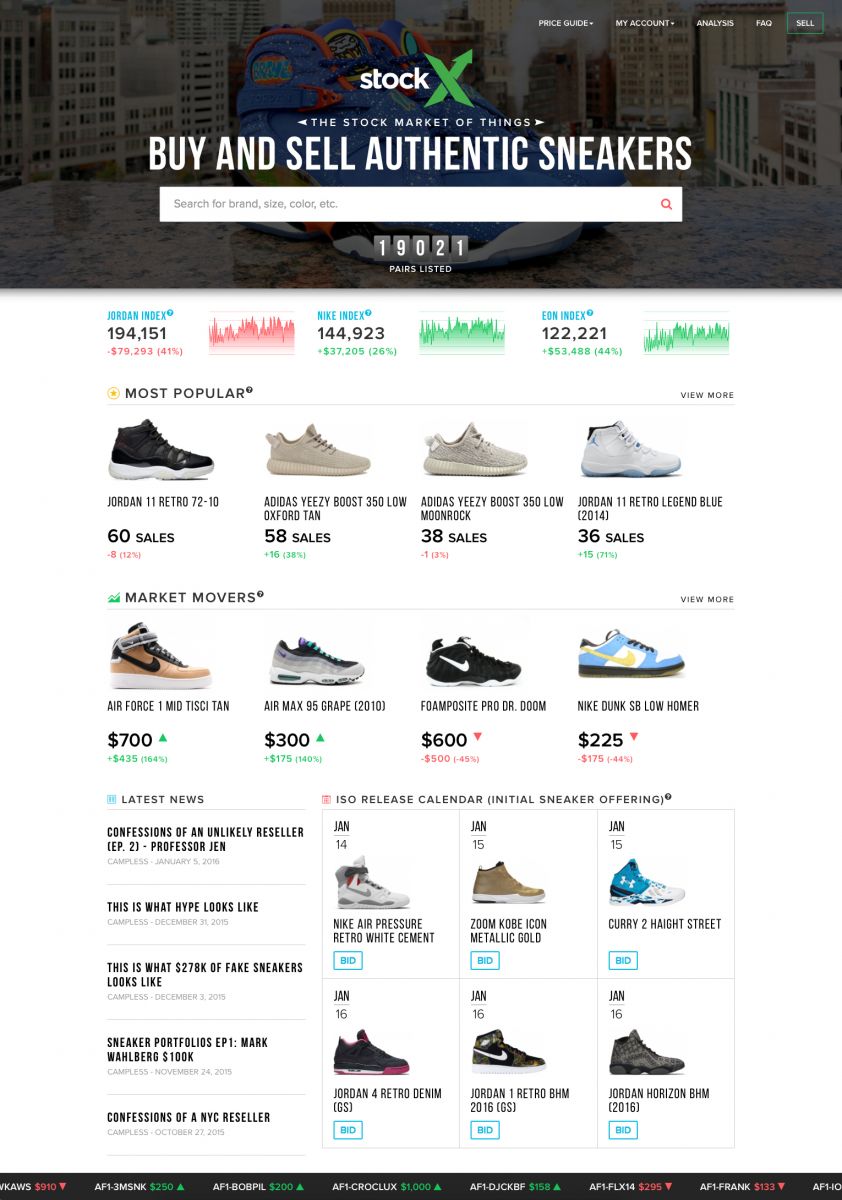
Task: Open the Analysis menu item
Action: click(715, 23)
